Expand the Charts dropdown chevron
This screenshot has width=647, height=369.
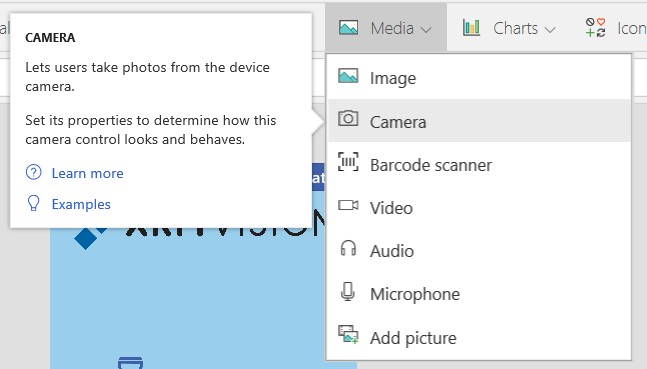[550, 29]
